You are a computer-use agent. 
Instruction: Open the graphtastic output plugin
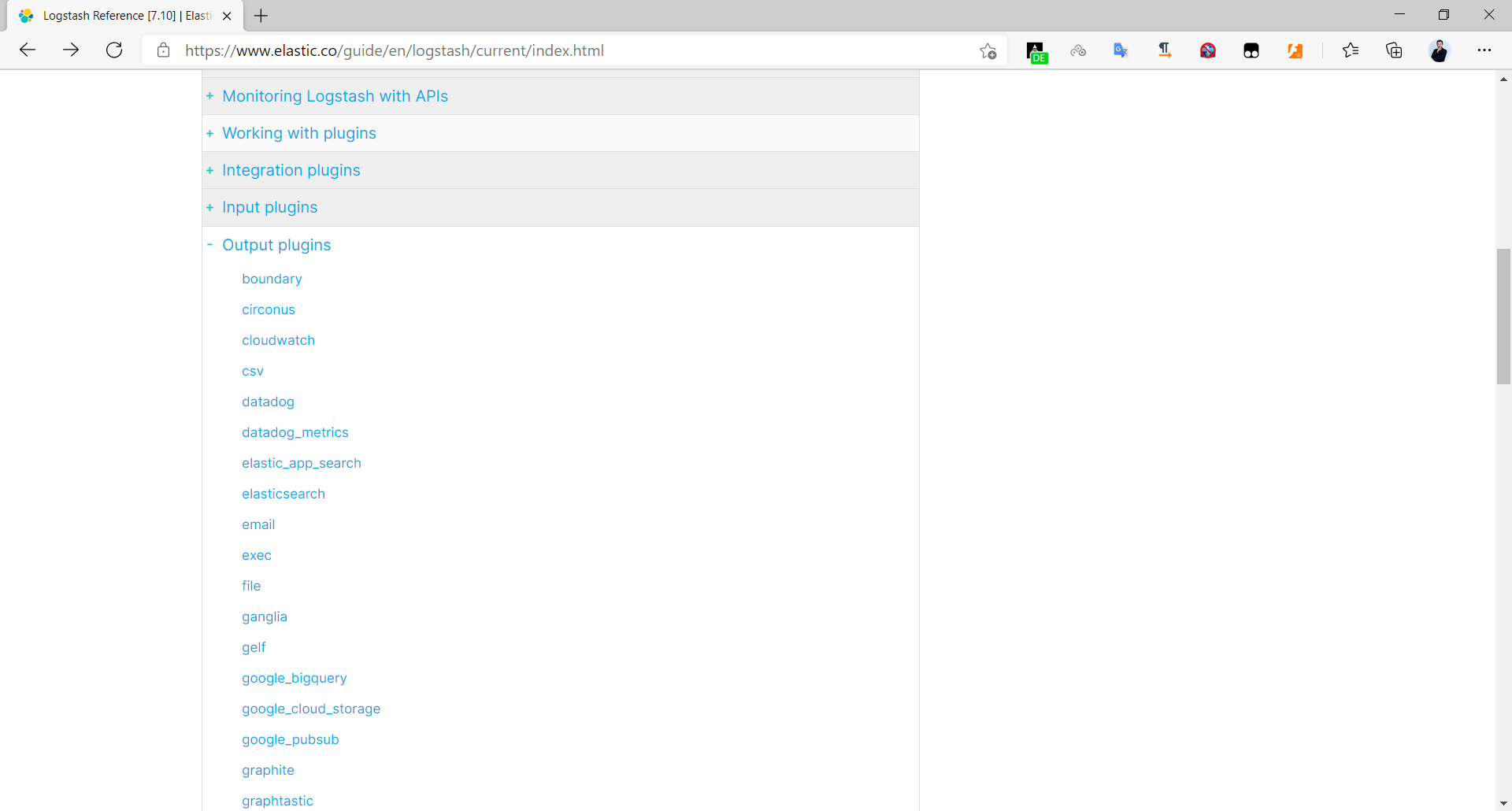(277, 801)
